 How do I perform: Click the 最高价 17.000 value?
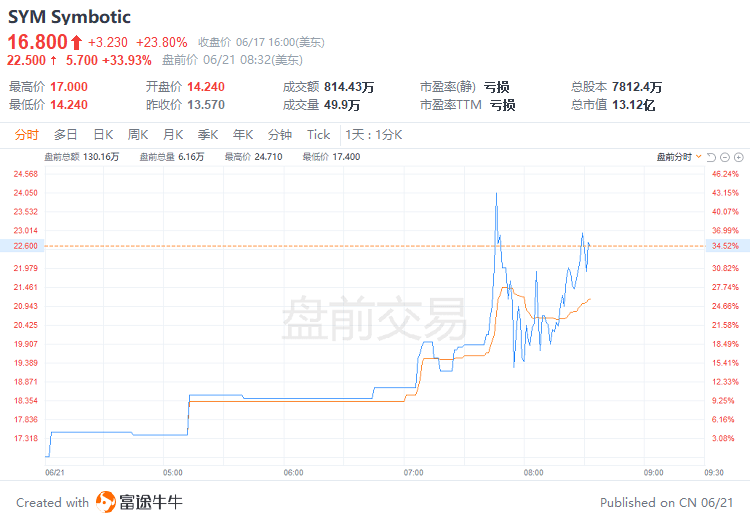[69, 87]
